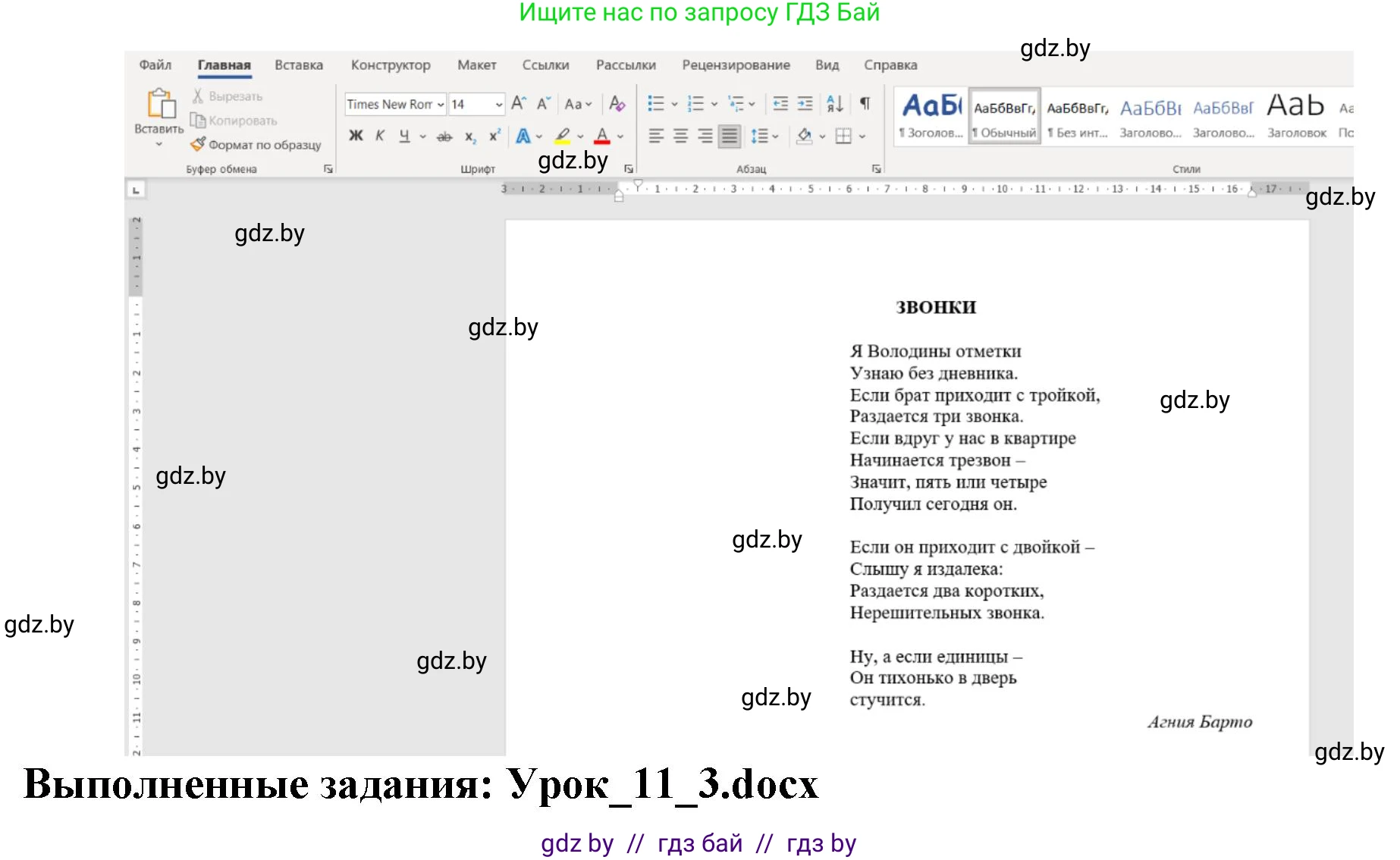The width and height of the screenshot is (1400, 860).
Task: Click the strikethrough text icon
Action: [445, 137]
